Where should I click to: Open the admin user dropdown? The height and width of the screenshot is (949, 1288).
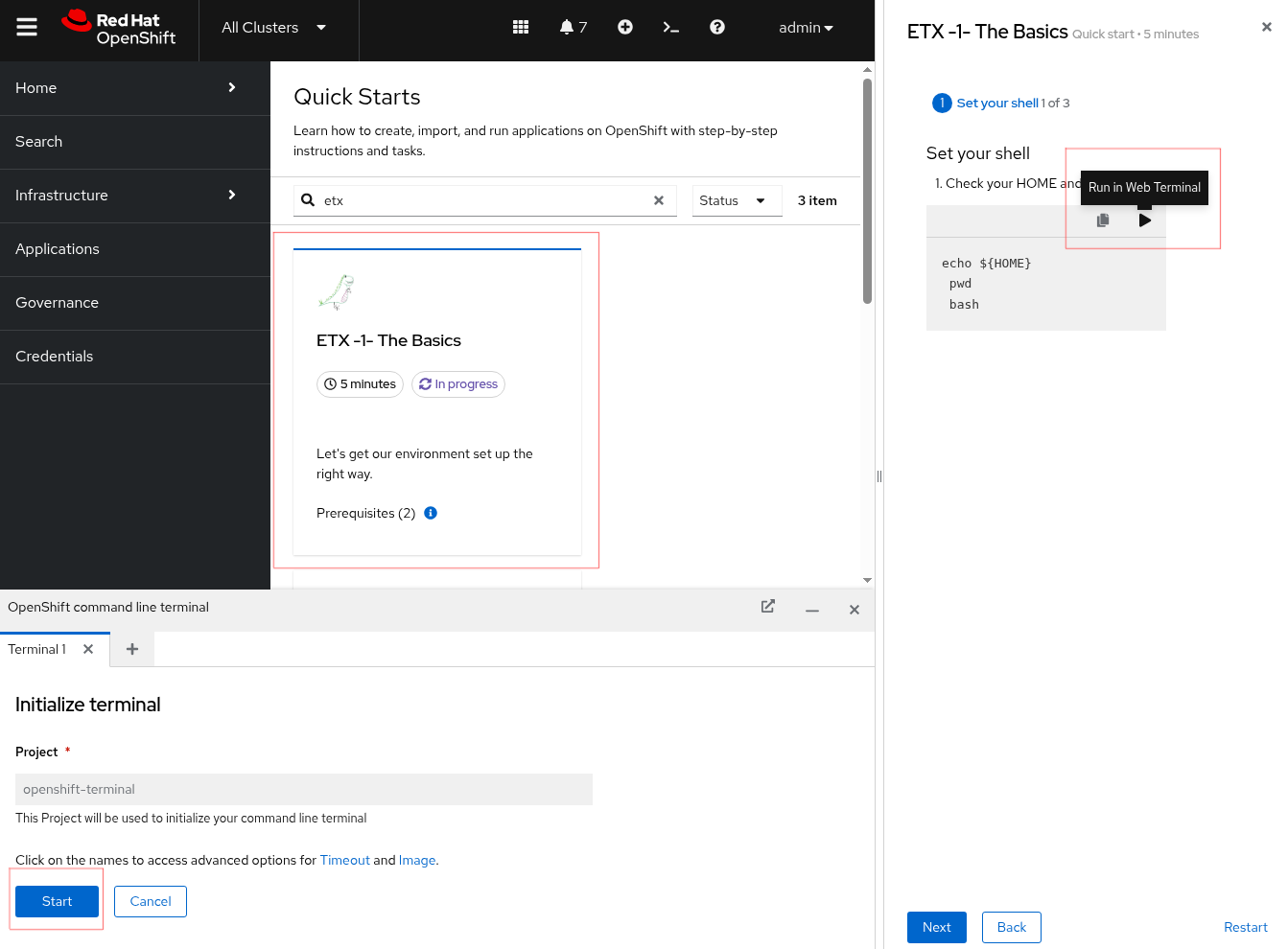point(806,28)
